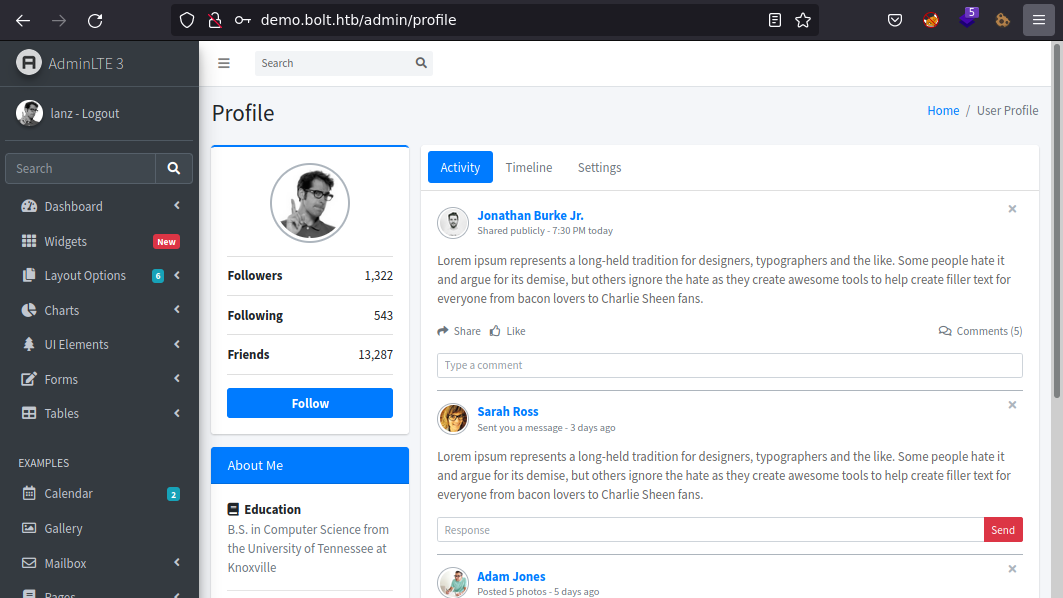Click the insecure connection padlock icon

215,20
